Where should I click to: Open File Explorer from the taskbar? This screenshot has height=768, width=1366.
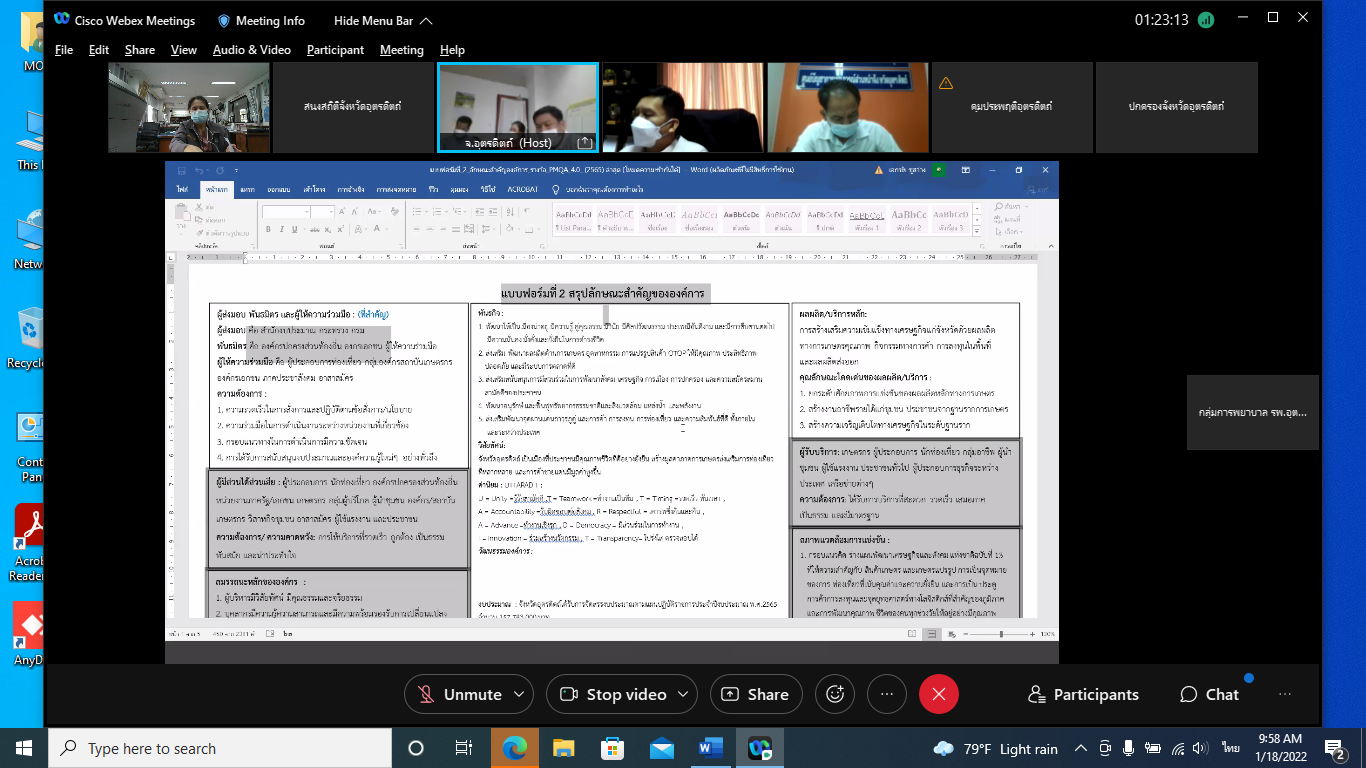564,748
